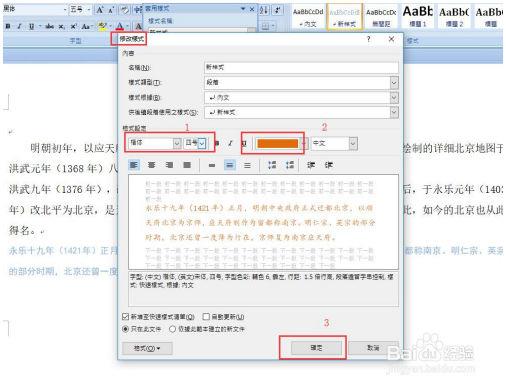This screenshot has height=389, width=506.
Task: Click justify alignment icon in dialog
Action: (187, 165)
